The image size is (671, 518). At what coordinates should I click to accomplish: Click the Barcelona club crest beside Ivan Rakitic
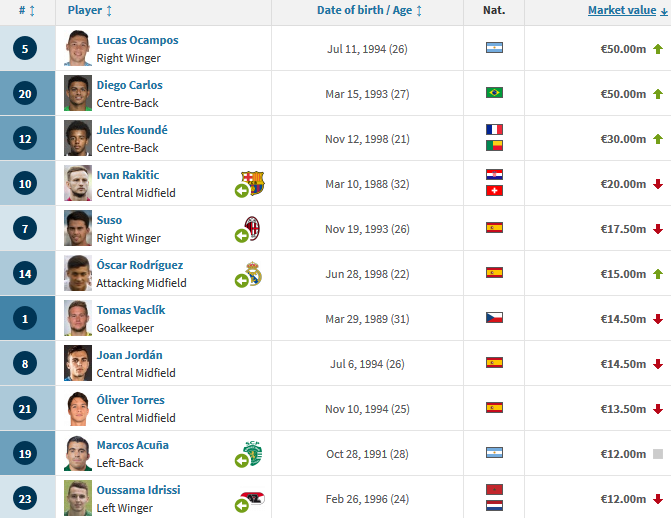(254, 183)
